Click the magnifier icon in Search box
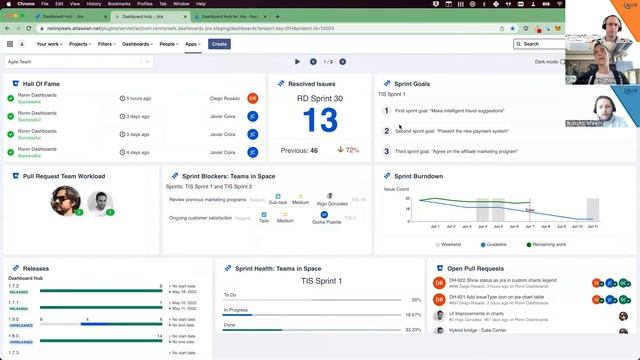 click(519, 44)
